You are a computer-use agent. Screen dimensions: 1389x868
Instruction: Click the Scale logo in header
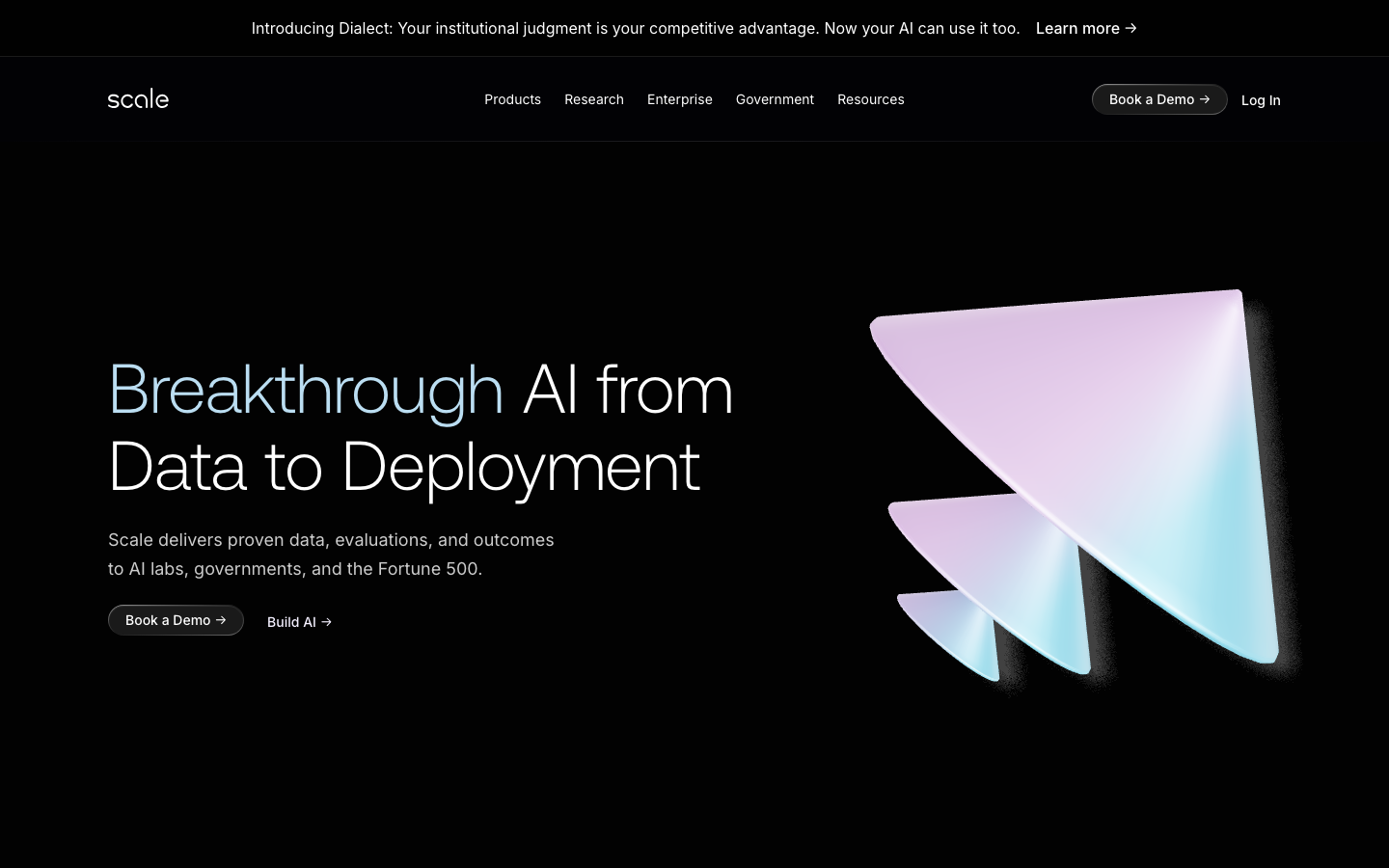tap(138, 98)
